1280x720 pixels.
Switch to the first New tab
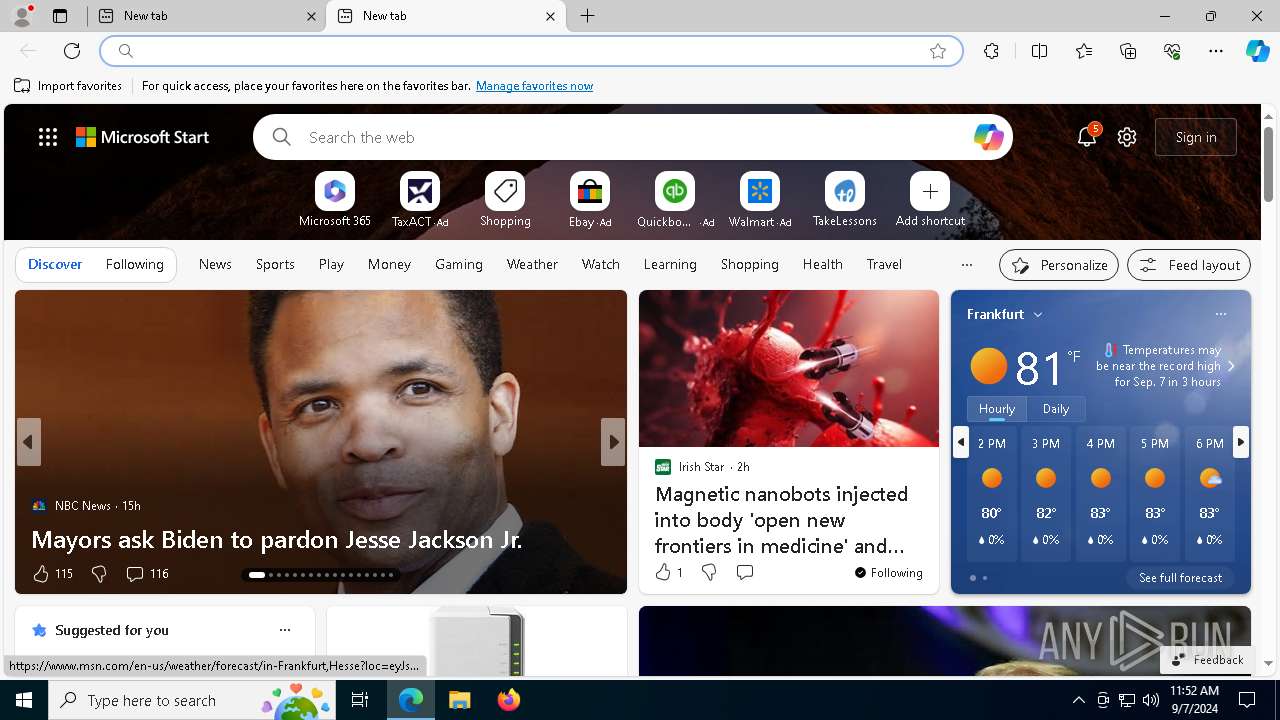click(x=207, y=16)
